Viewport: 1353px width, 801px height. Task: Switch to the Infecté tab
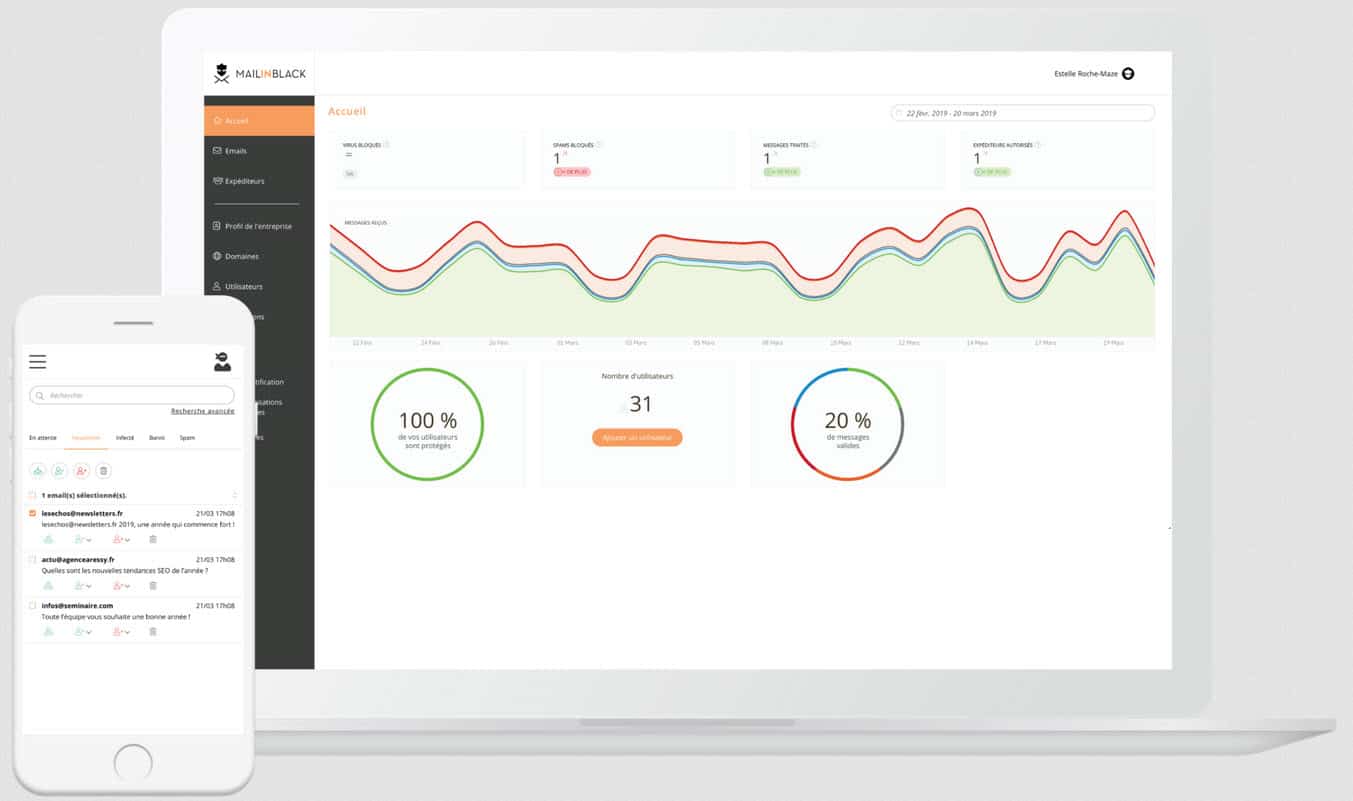coord(125,438)
